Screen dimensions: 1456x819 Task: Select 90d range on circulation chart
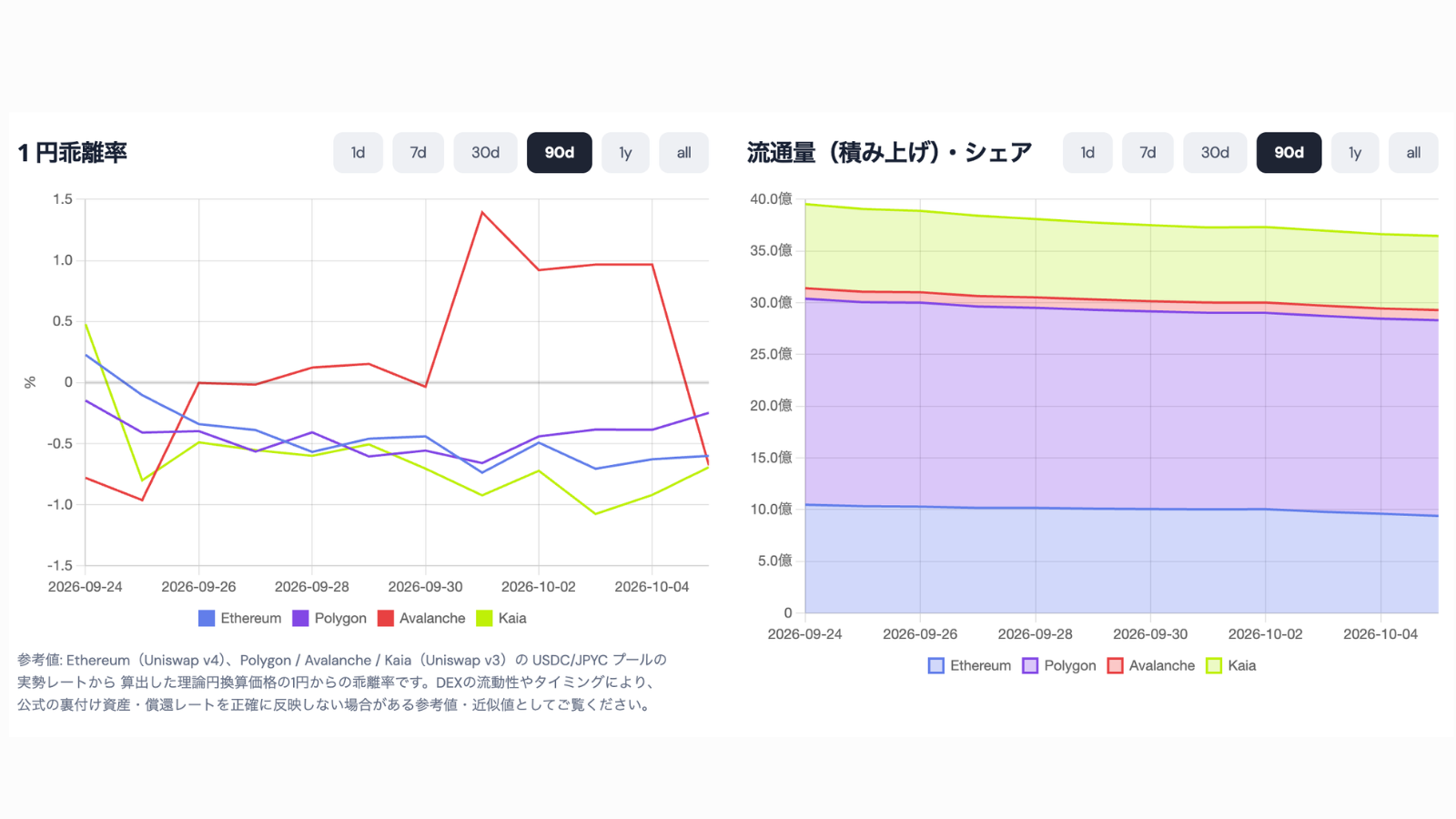(1289, 153)
